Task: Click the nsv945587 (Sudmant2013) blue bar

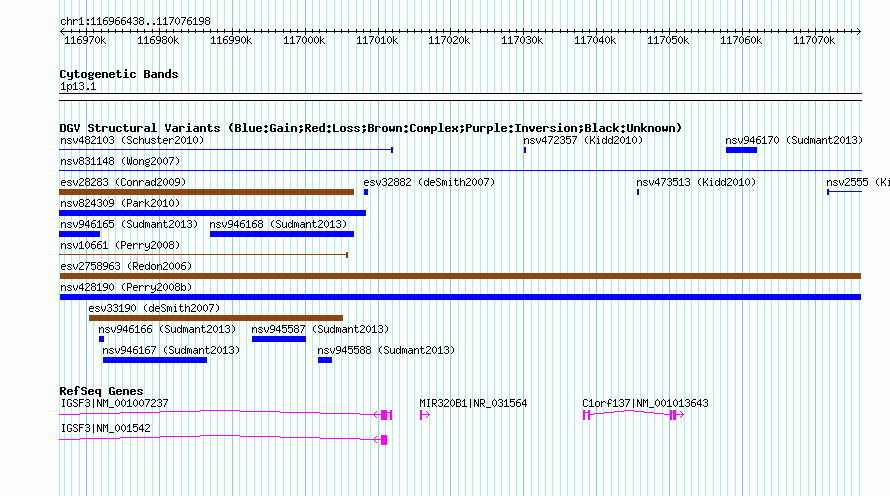Action: coord(279,339)
